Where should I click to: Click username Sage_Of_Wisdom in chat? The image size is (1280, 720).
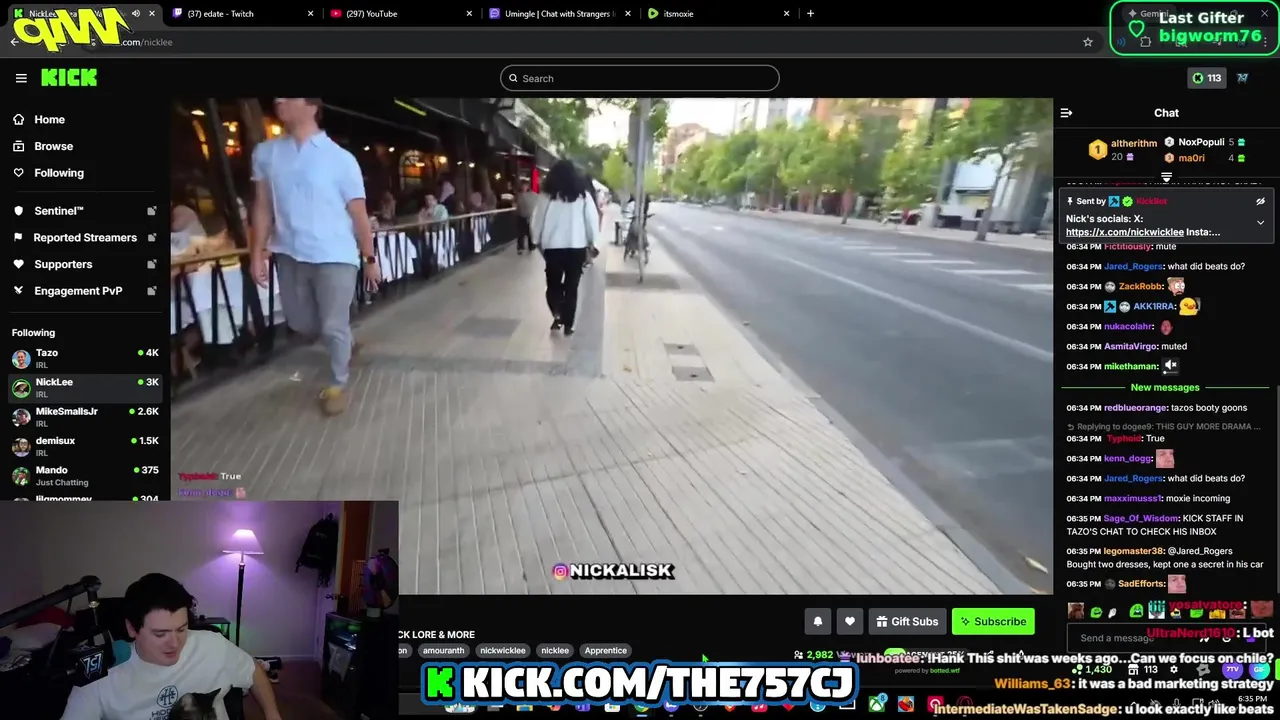(1140, 518)
